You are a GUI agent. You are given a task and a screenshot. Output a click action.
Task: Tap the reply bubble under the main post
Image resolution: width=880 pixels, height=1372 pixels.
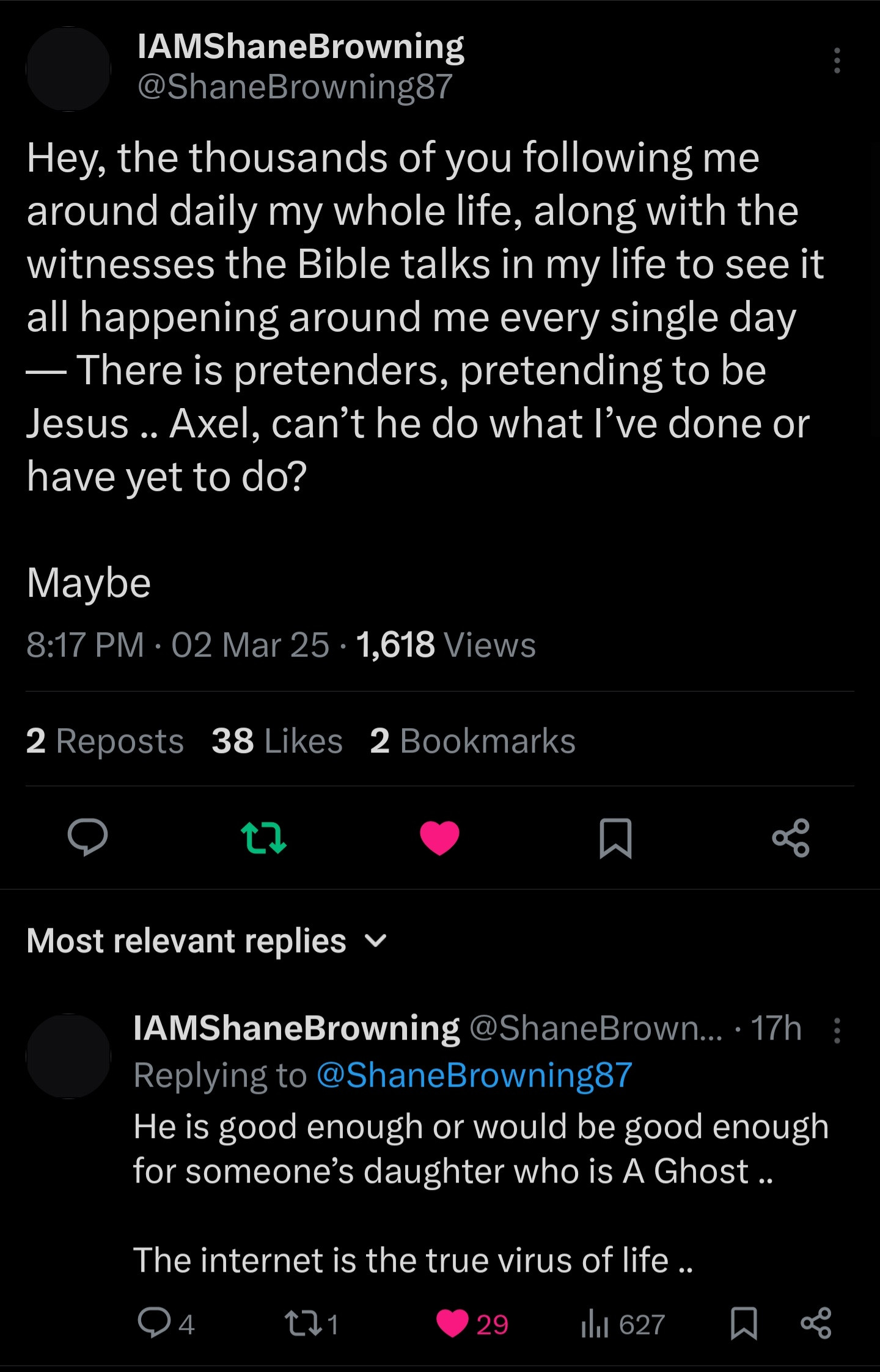tap(87, 837)
